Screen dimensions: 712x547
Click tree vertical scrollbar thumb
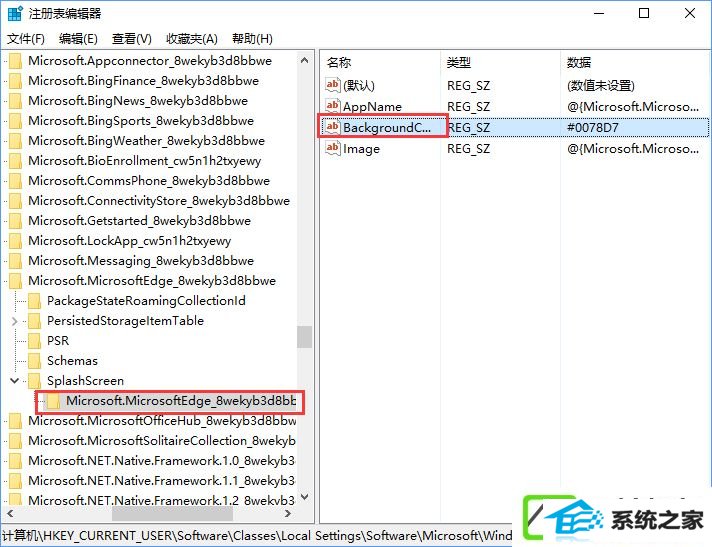pyautogui.click(x=305, y=337)
